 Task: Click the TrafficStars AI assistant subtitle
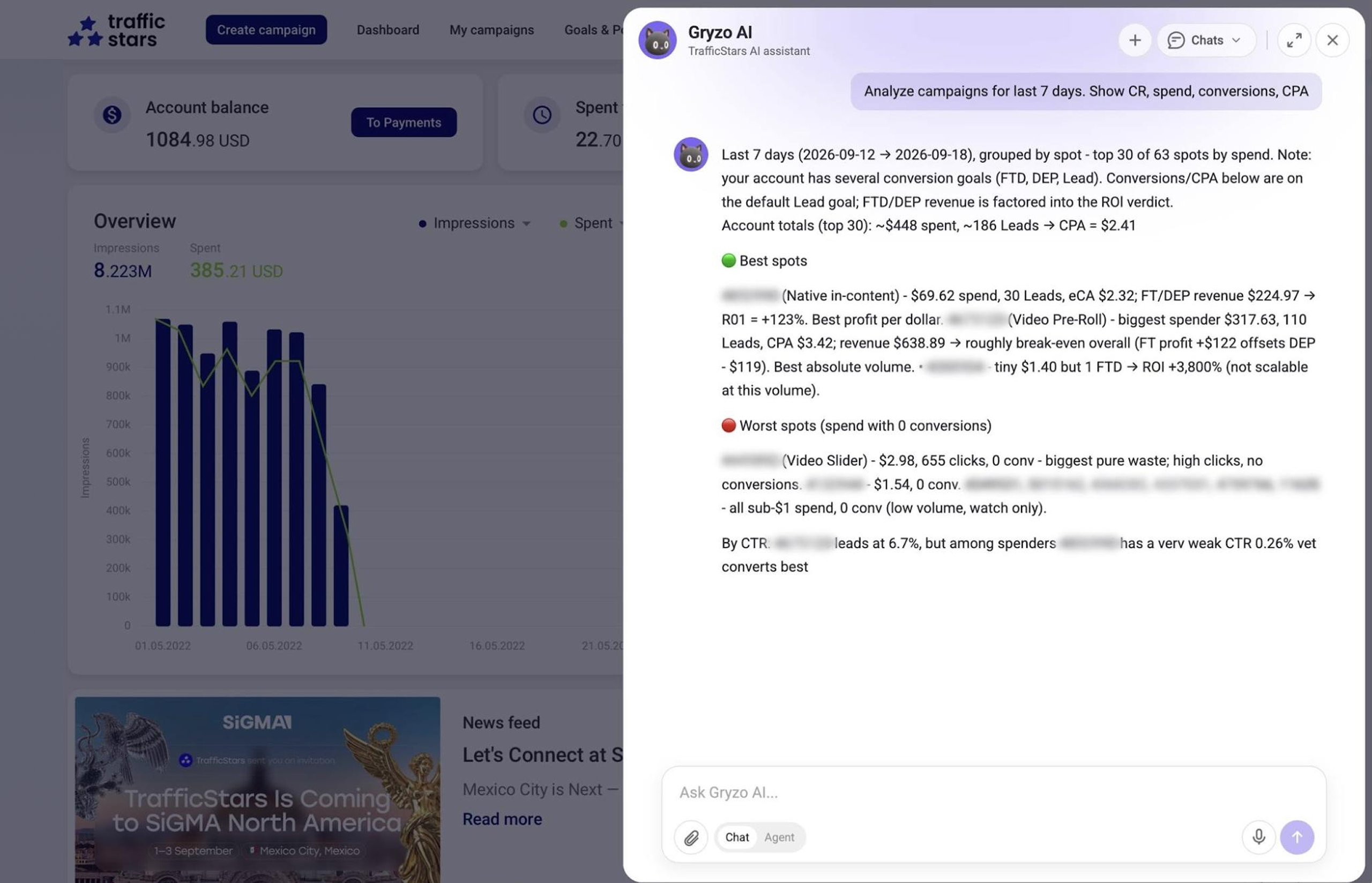[749, 51]
